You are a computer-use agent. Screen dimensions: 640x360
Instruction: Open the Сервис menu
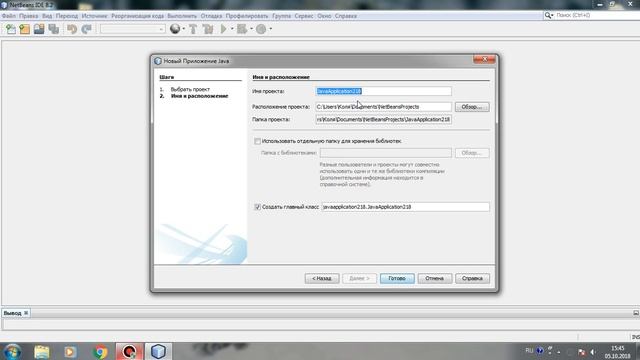point(304,16)
